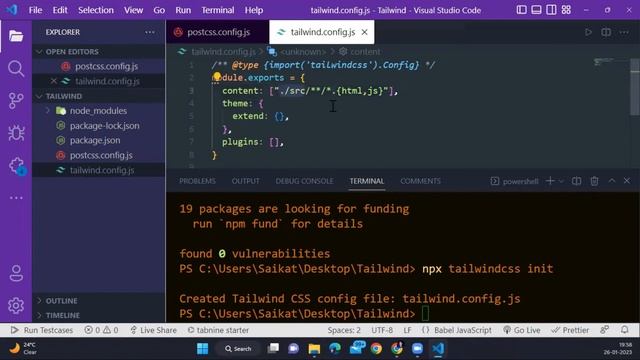
Task: Close tailwind.config.js in Open Editors list
Action: coord(53,81)
